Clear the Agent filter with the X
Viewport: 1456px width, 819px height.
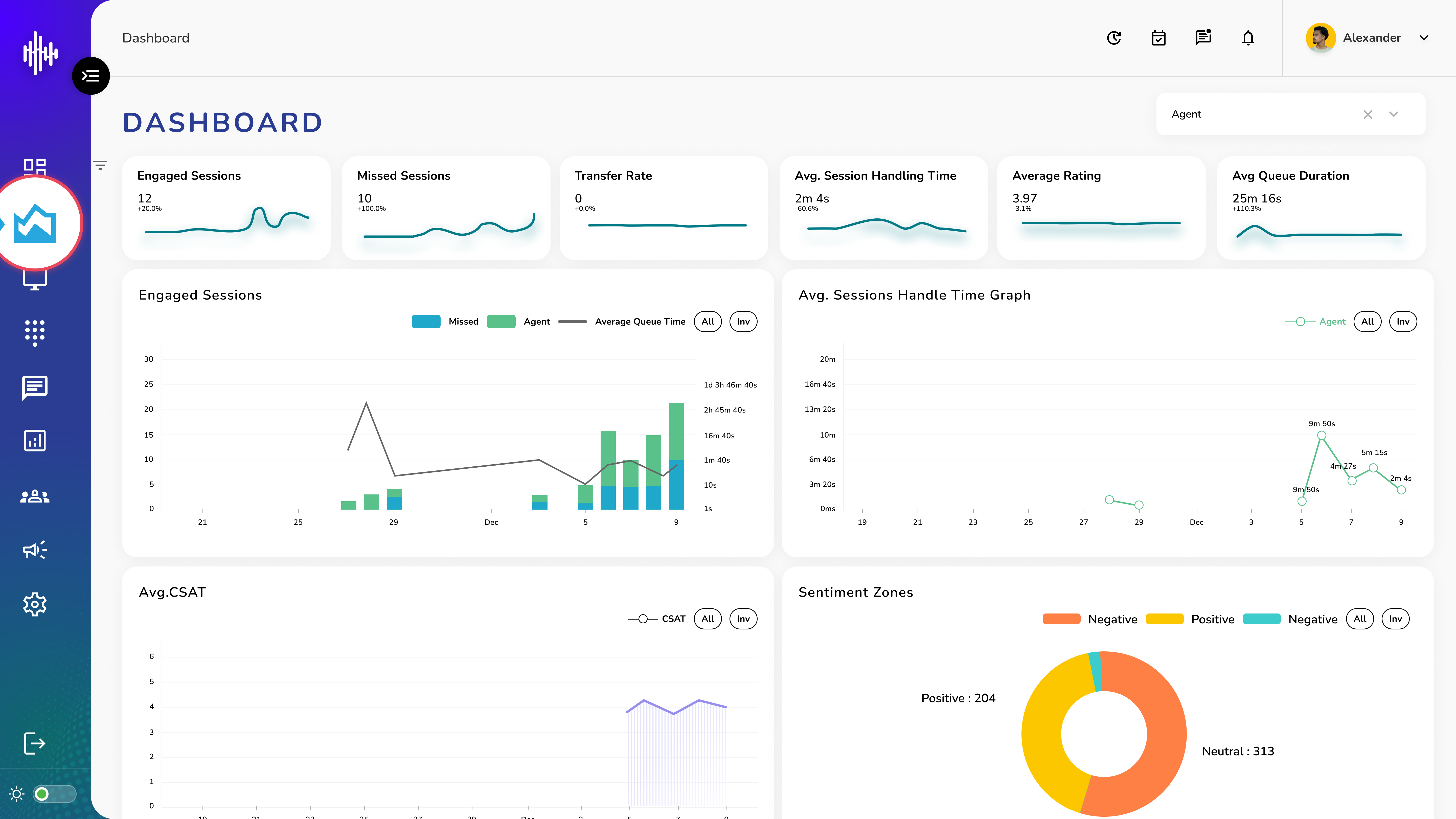(1368, 115)
